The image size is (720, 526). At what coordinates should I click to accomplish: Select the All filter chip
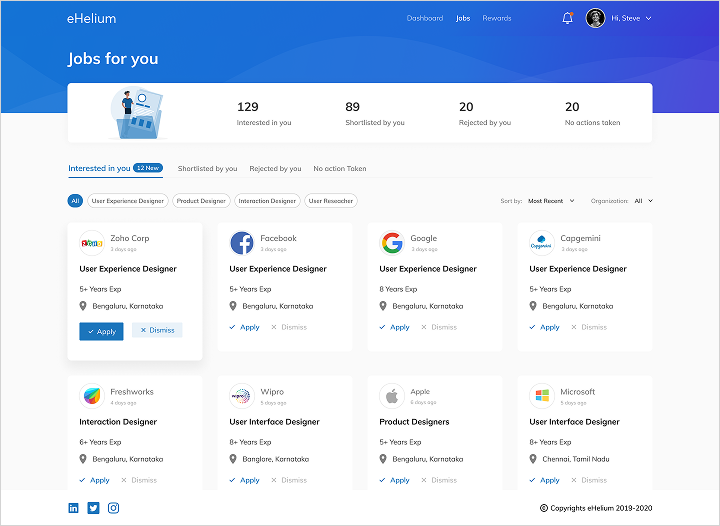(75, 201)
